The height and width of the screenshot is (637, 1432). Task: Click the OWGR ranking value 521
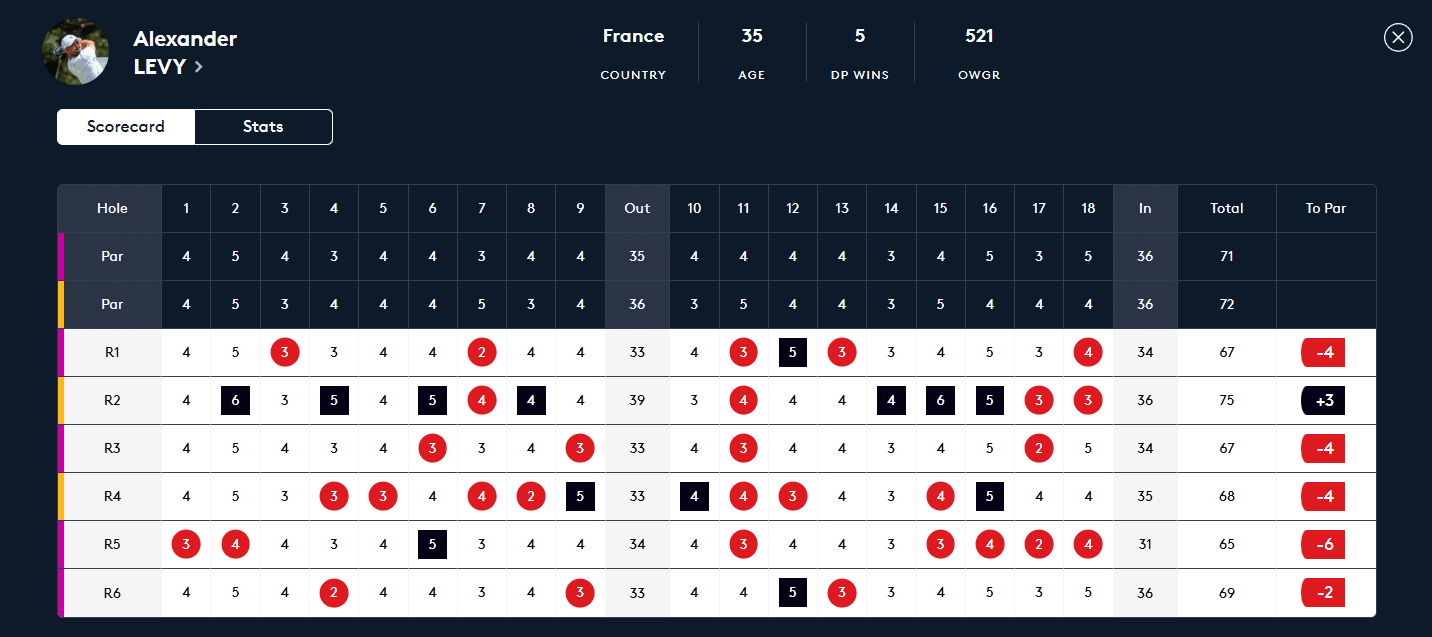pos(979,36)
